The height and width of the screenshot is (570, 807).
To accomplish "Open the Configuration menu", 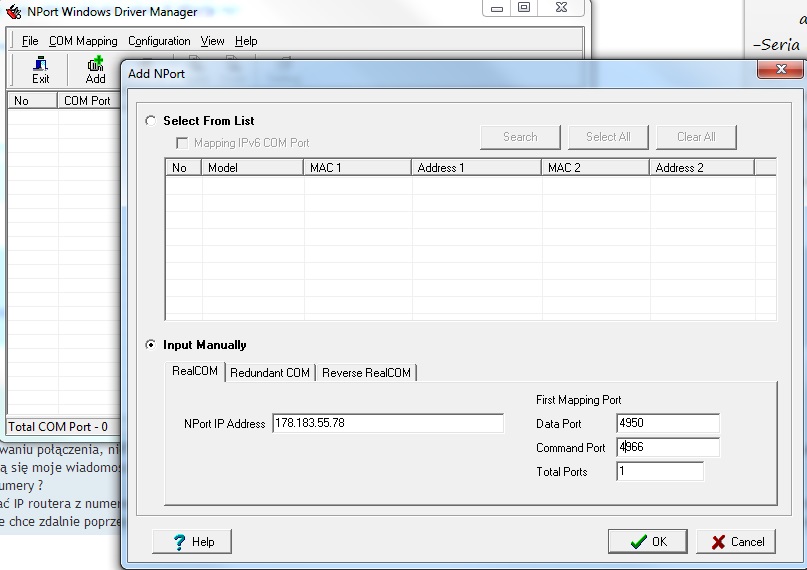I will pos(159,41).
